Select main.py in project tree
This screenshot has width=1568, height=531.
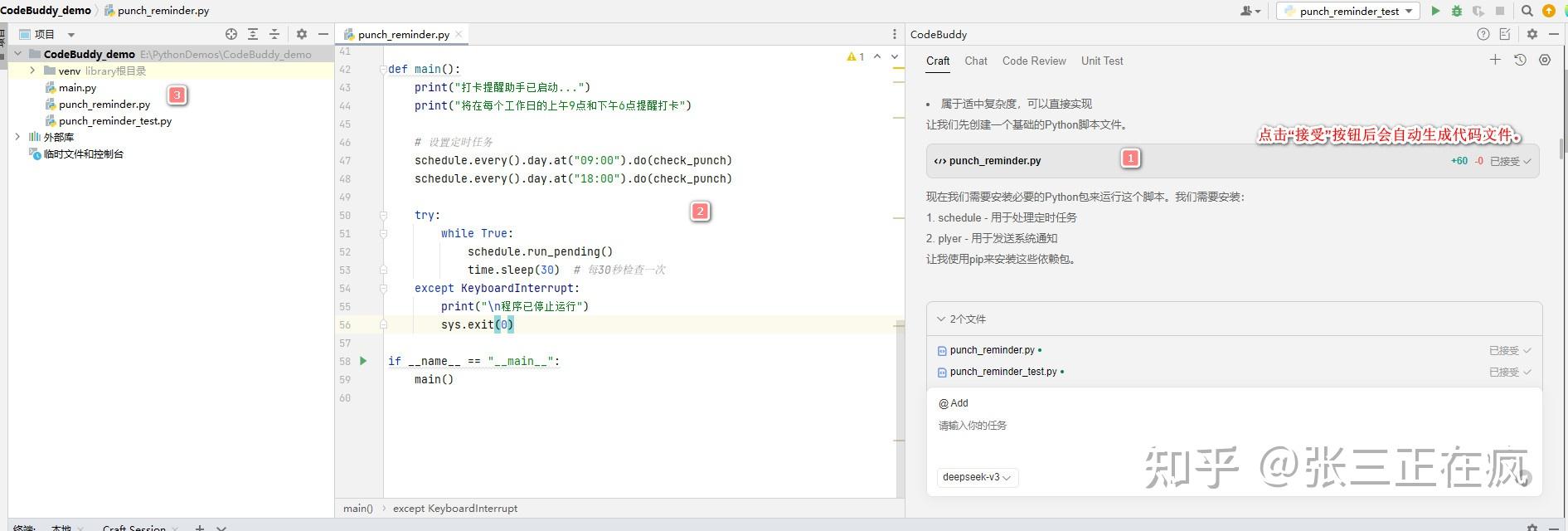click(x=77, y=87)
